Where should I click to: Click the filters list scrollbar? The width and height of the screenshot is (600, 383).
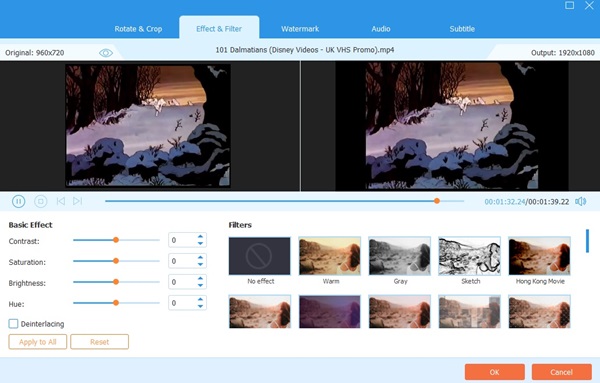coord(587,241)
